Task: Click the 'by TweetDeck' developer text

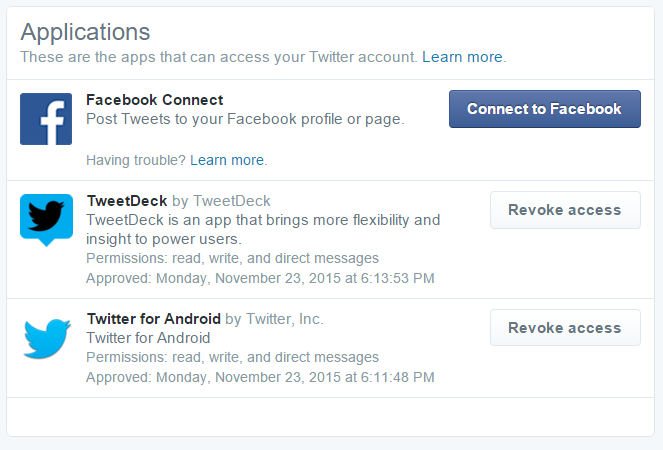Action: 221,201
